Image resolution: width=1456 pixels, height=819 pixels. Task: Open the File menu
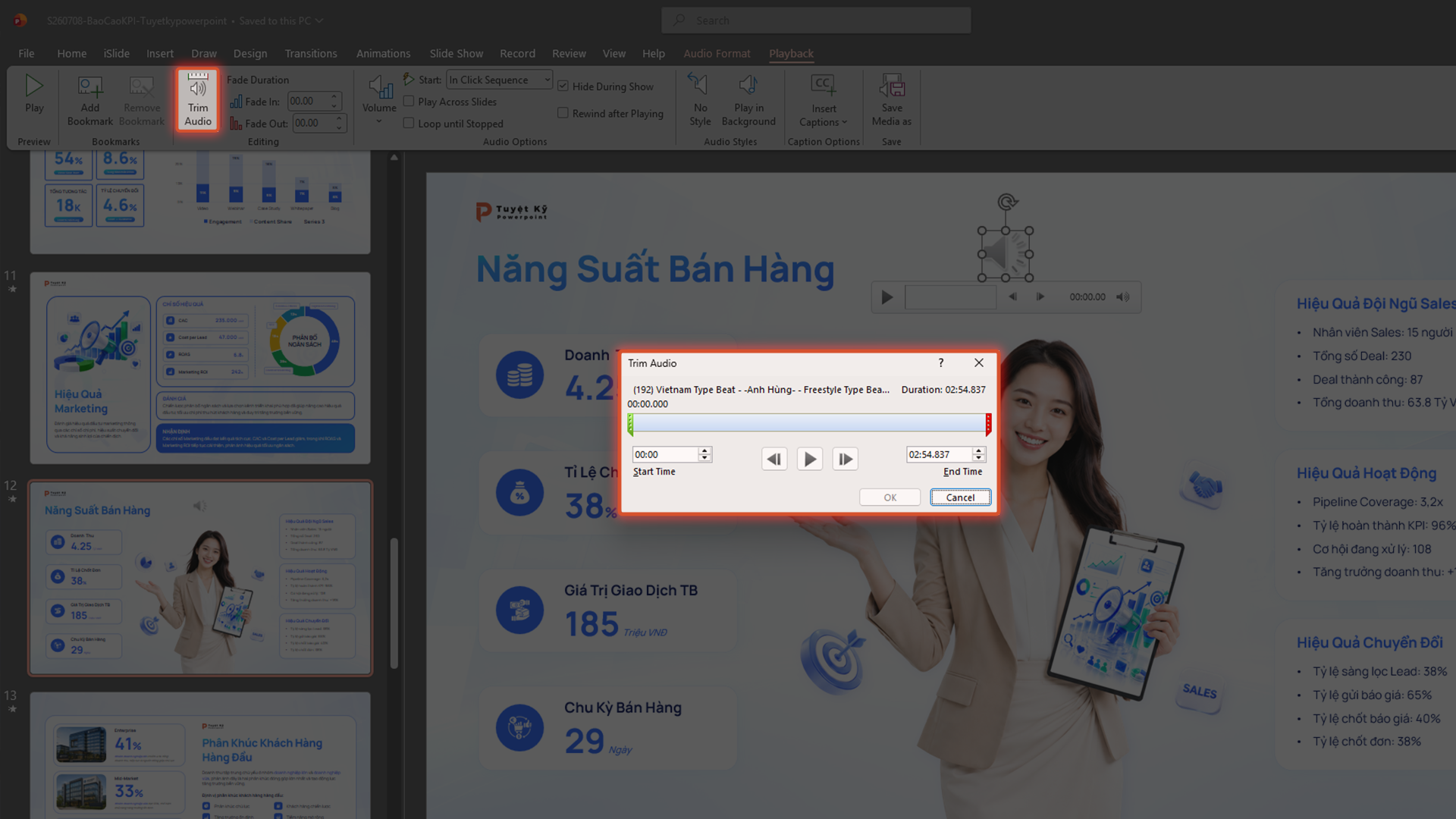pos(27,54)
